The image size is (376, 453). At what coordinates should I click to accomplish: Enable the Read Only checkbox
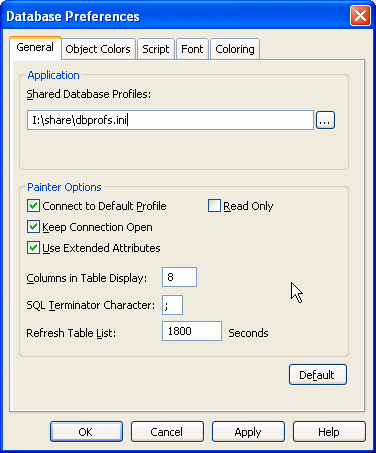214,206
